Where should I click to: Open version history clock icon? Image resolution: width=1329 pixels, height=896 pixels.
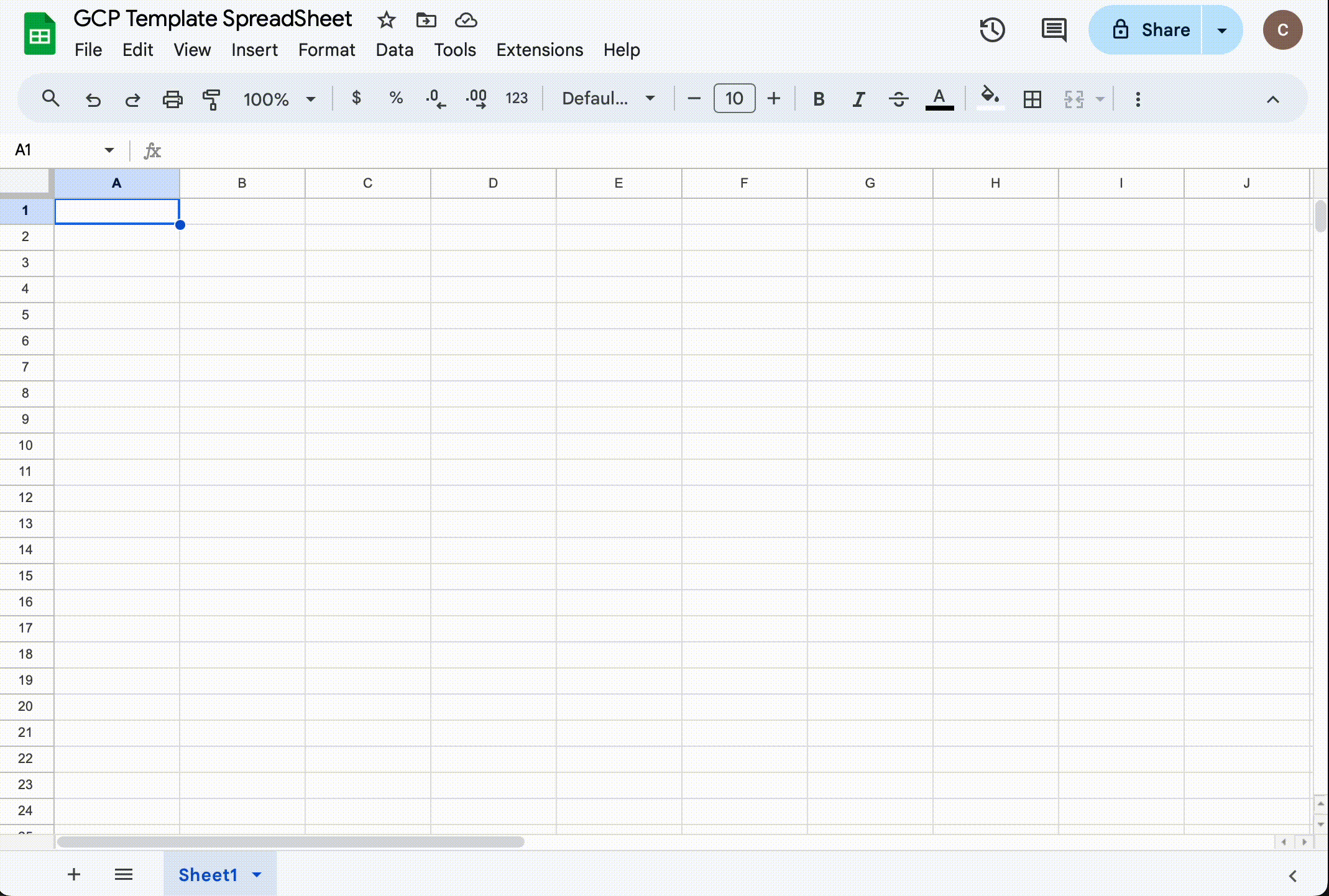coord(992,30)
